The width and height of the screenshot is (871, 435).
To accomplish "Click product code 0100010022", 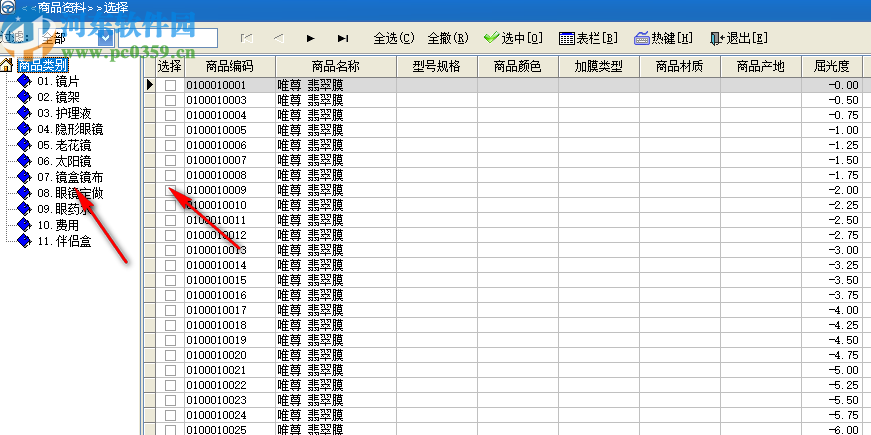I will click(216, 385).
